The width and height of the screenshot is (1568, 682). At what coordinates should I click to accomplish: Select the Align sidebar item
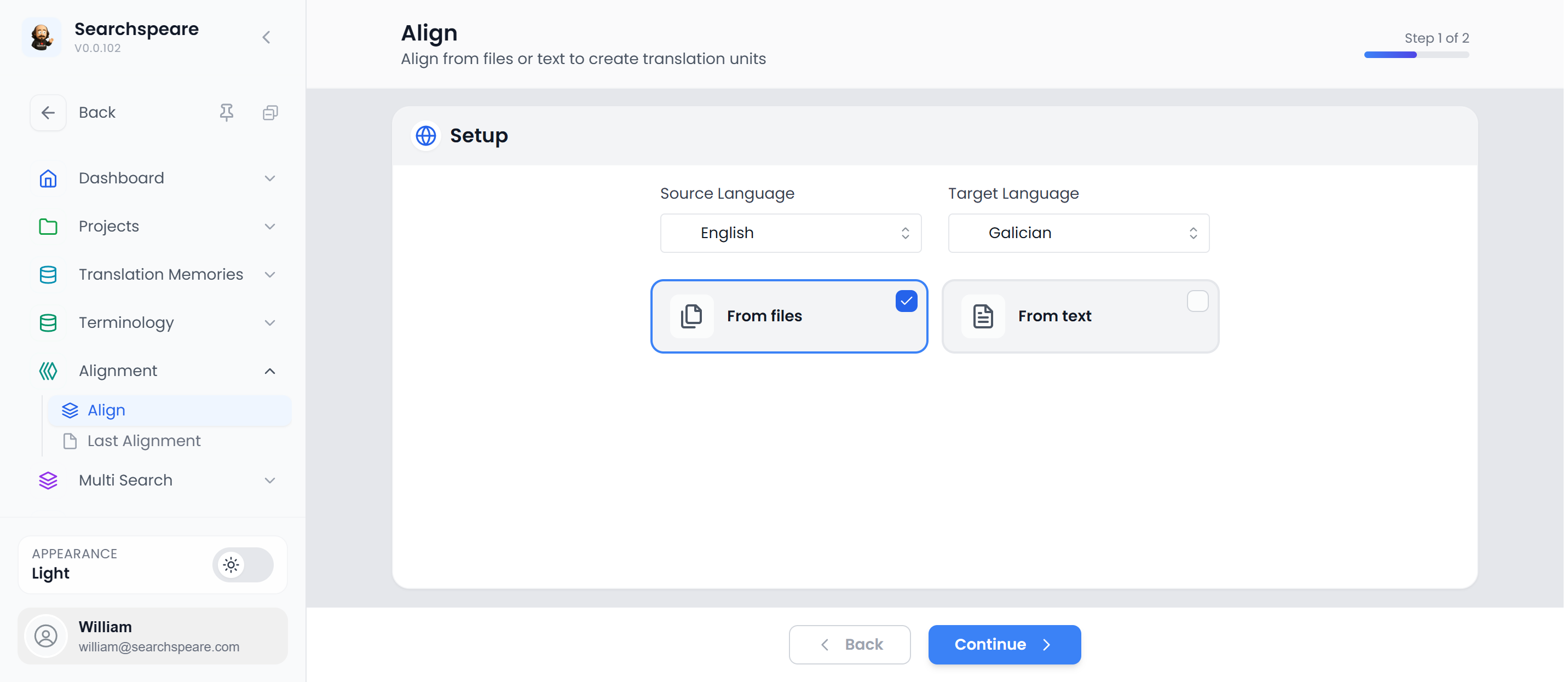tap(107, 411)
